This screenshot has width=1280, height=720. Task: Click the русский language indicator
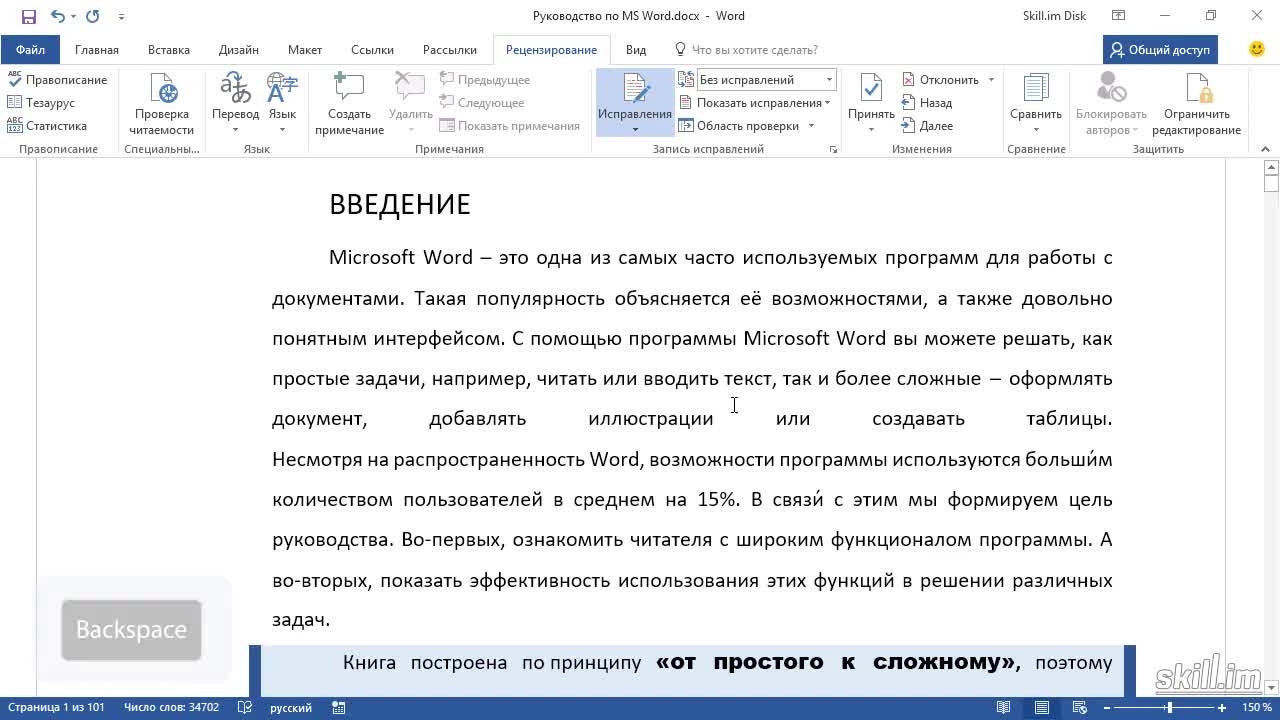[x=291, y=708]
